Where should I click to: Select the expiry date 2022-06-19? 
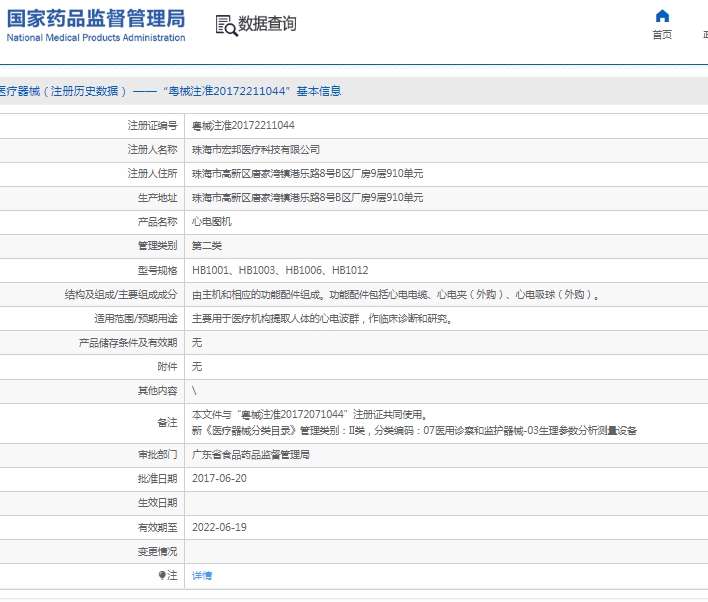coord(219,527)
